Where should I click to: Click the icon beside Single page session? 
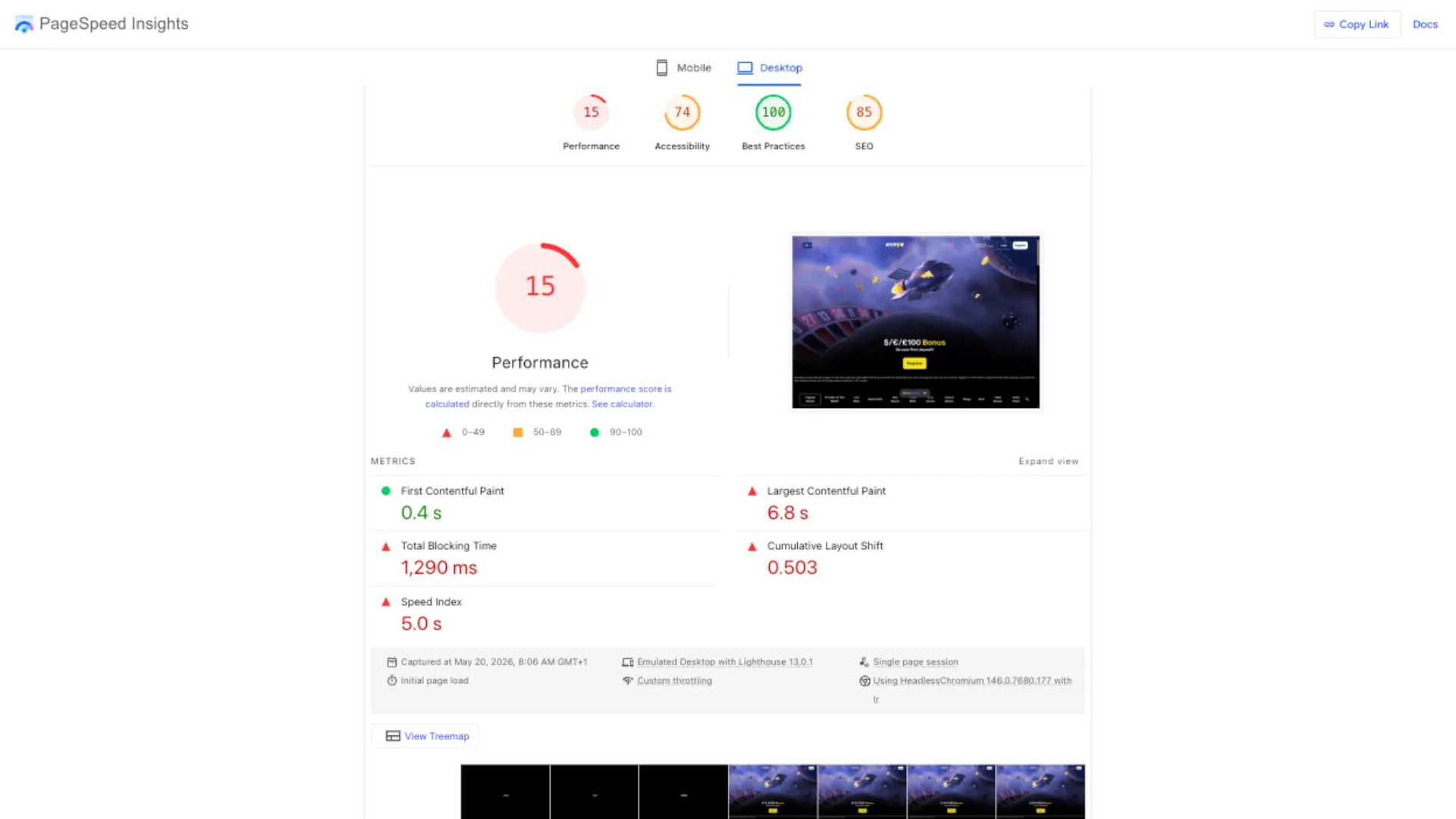point(864,662)
